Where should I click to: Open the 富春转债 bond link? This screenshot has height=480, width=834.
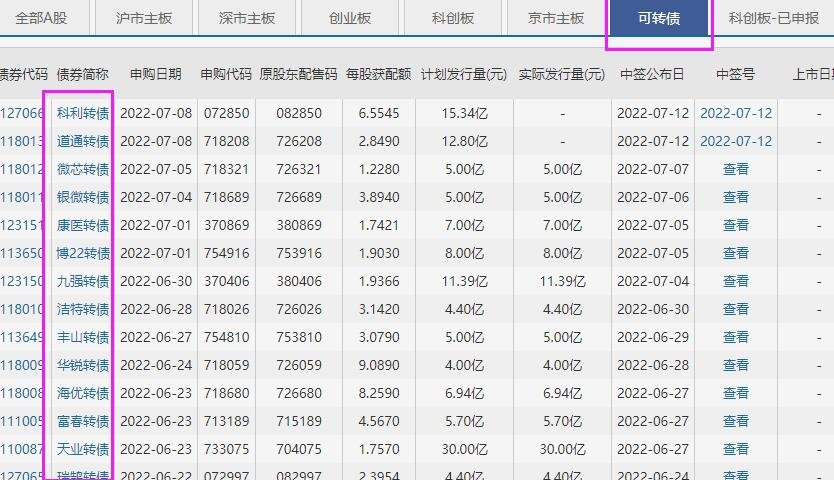(83, 421)
